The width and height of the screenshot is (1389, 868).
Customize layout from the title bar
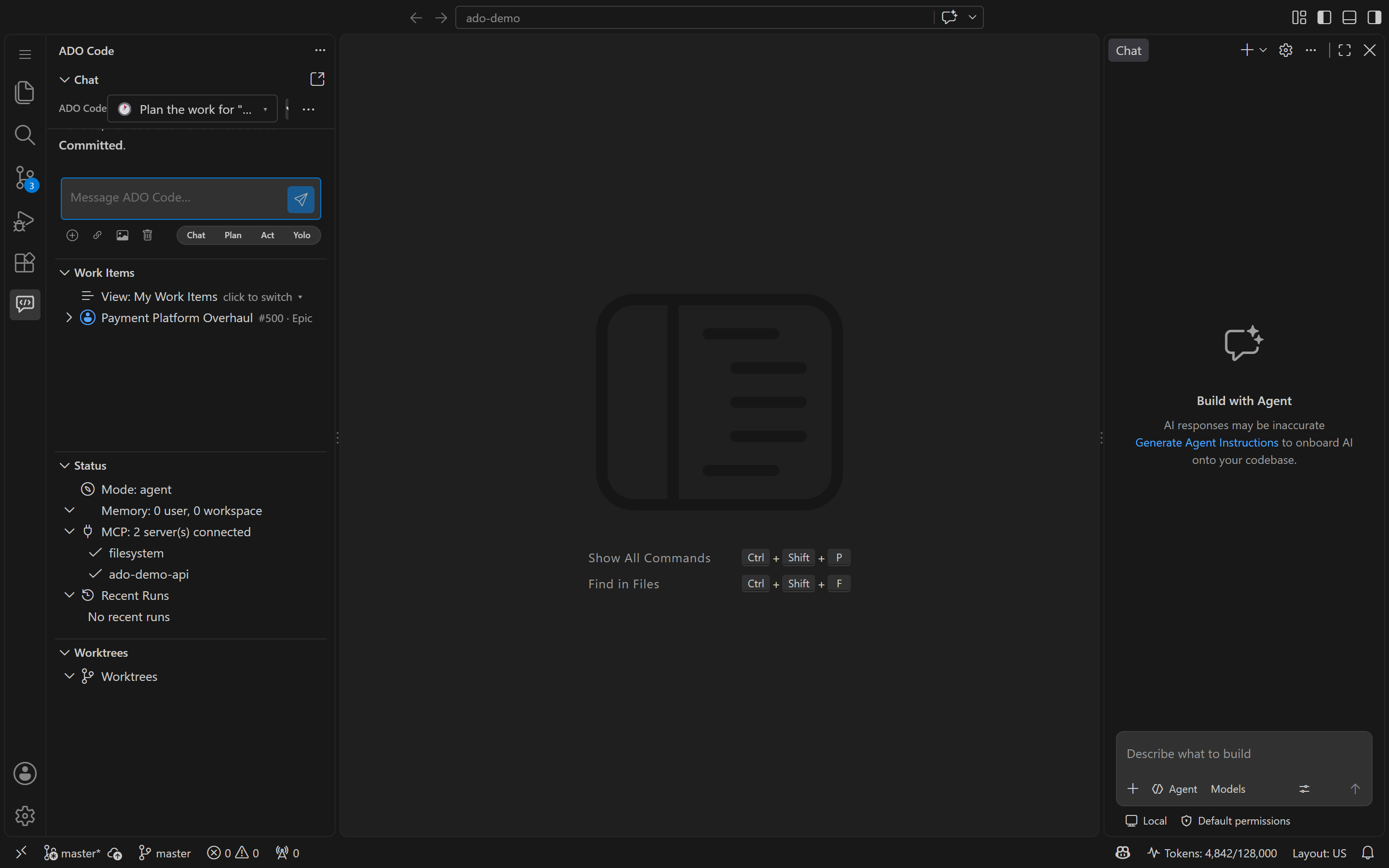click(x=1299, y=18)
